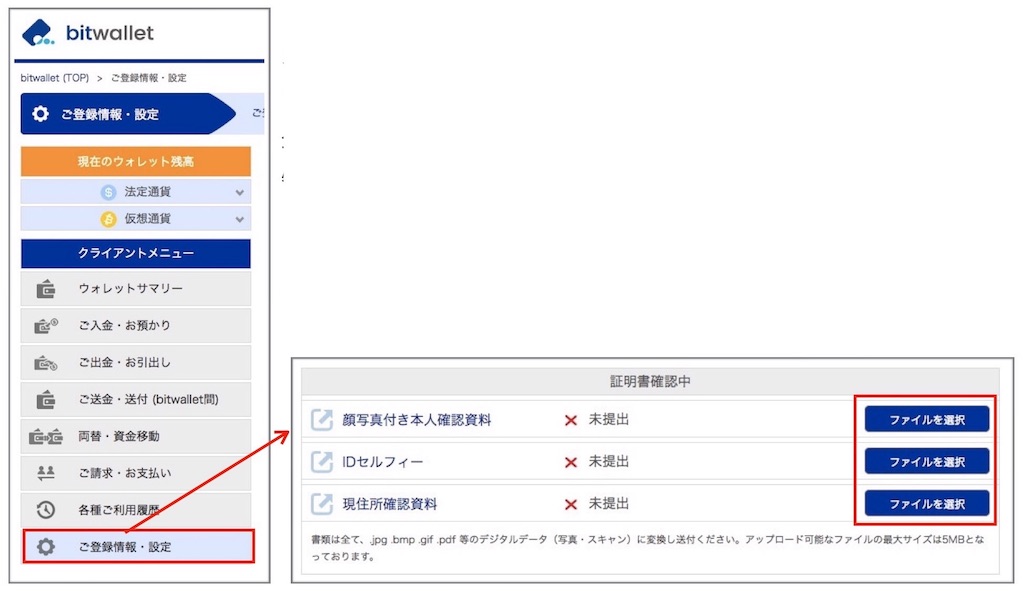
Task: Click the 未提出 status in 顔写真付き本人確認資料 row
Action: [609, 419]
